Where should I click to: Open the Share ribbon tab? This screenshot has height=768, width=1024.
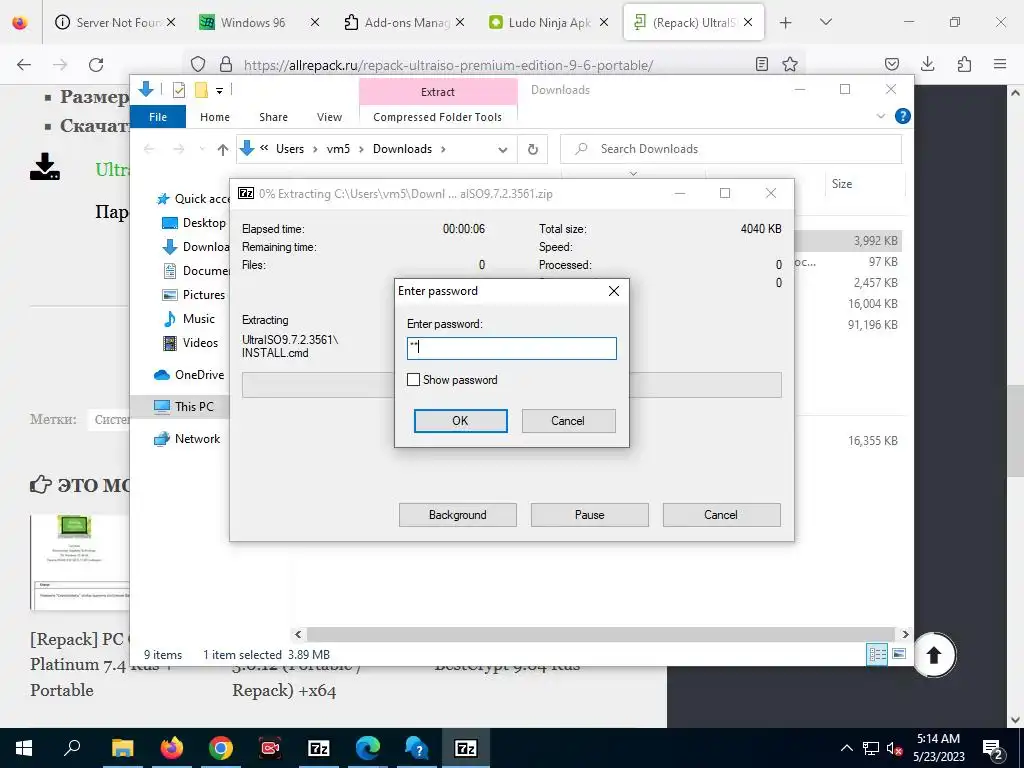(x=273, y=117)
